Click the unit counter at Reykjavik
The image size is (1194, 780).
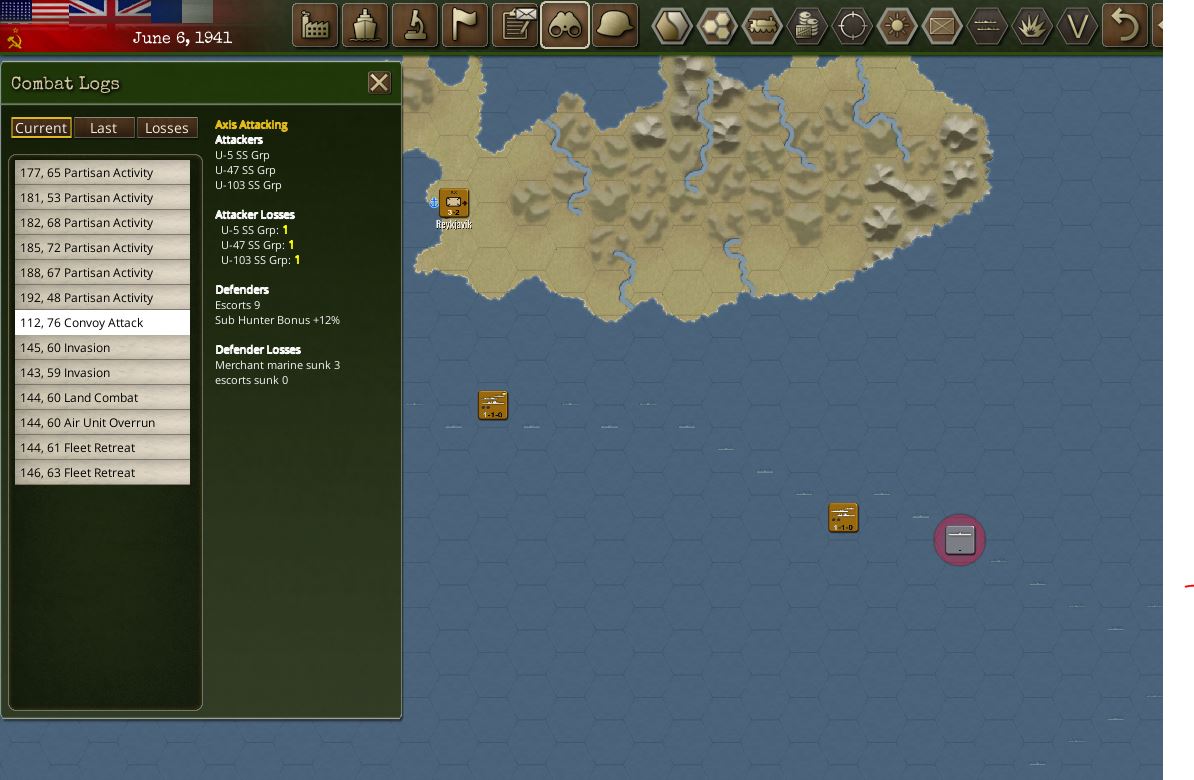coord(454,203)
